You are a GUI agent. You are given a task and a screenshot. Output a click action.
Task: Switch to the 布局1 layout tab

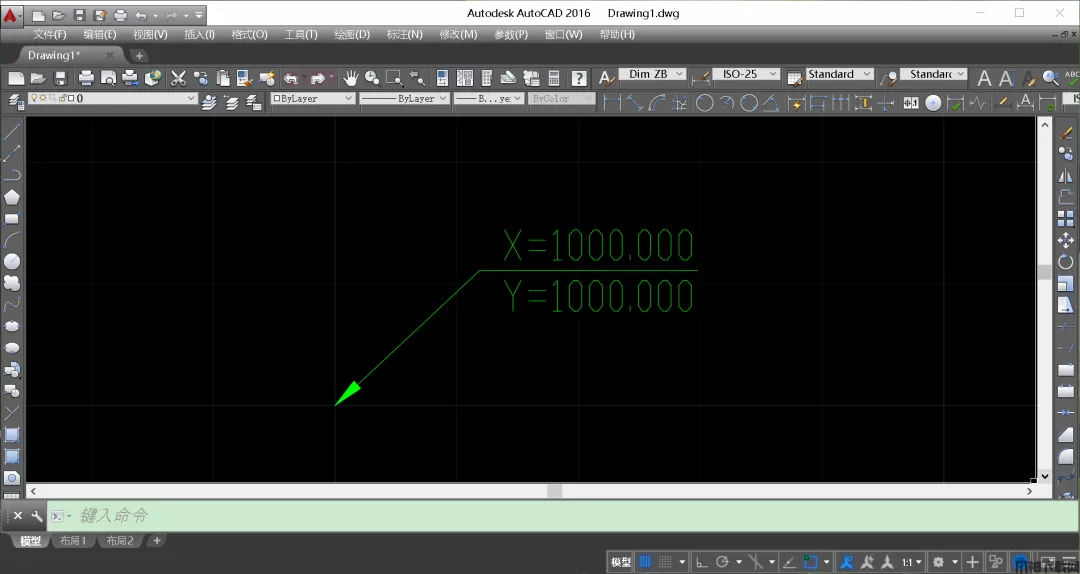pos(73,541)
